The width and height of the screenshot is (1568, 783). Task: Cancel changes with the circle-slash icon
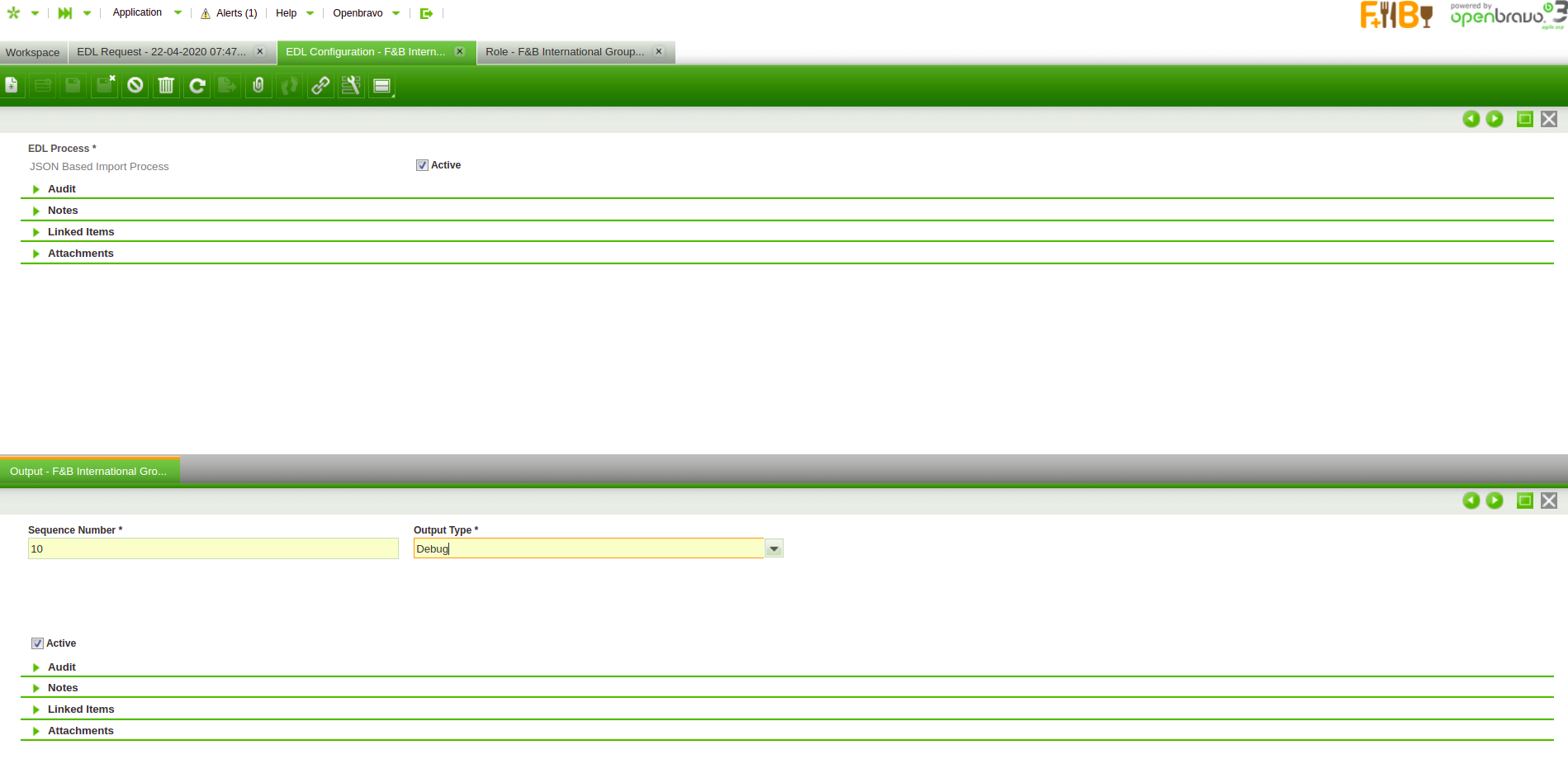click(x=135, y=85)
